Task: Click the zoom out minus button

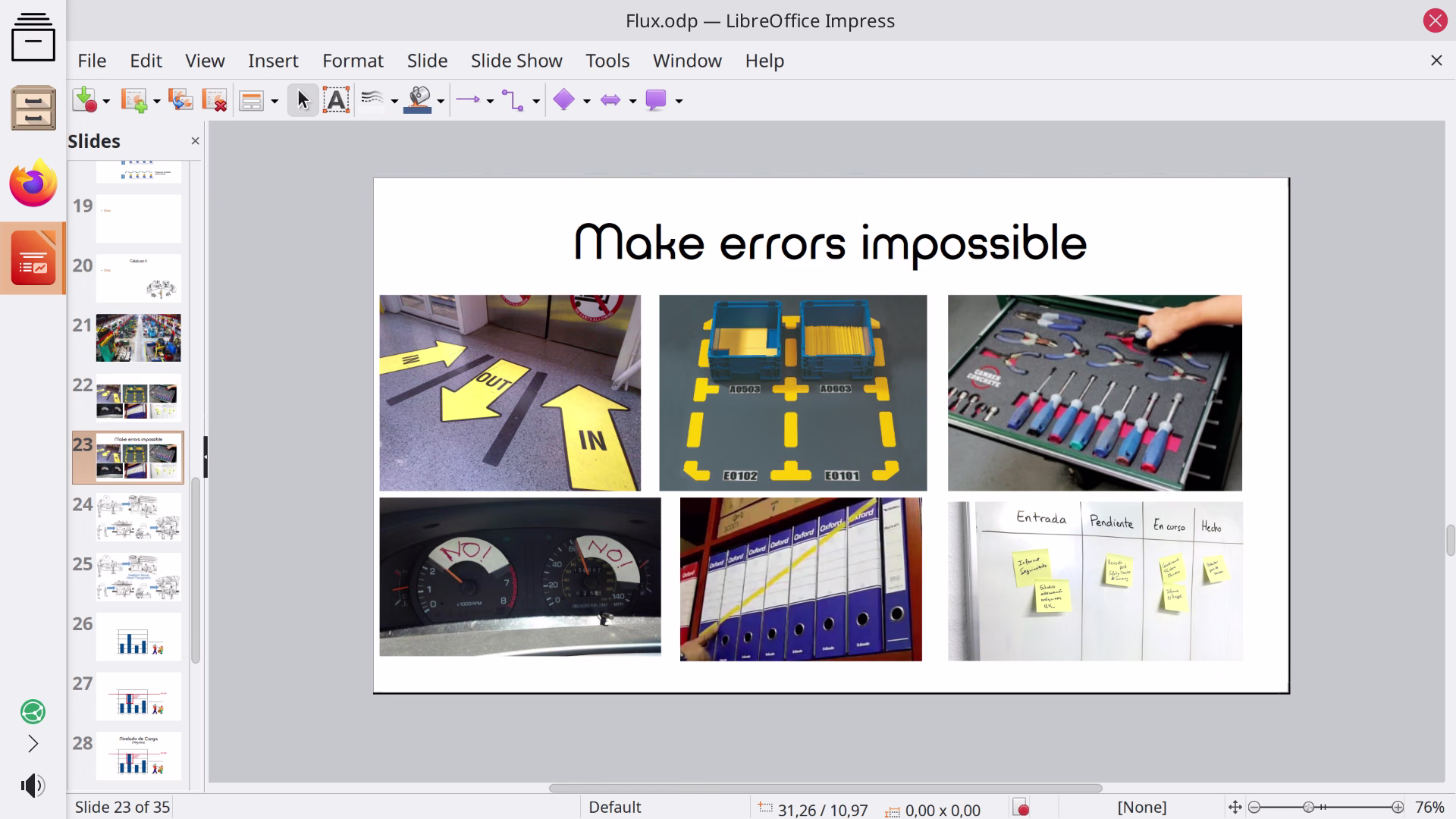Action: pos(1254,808)
